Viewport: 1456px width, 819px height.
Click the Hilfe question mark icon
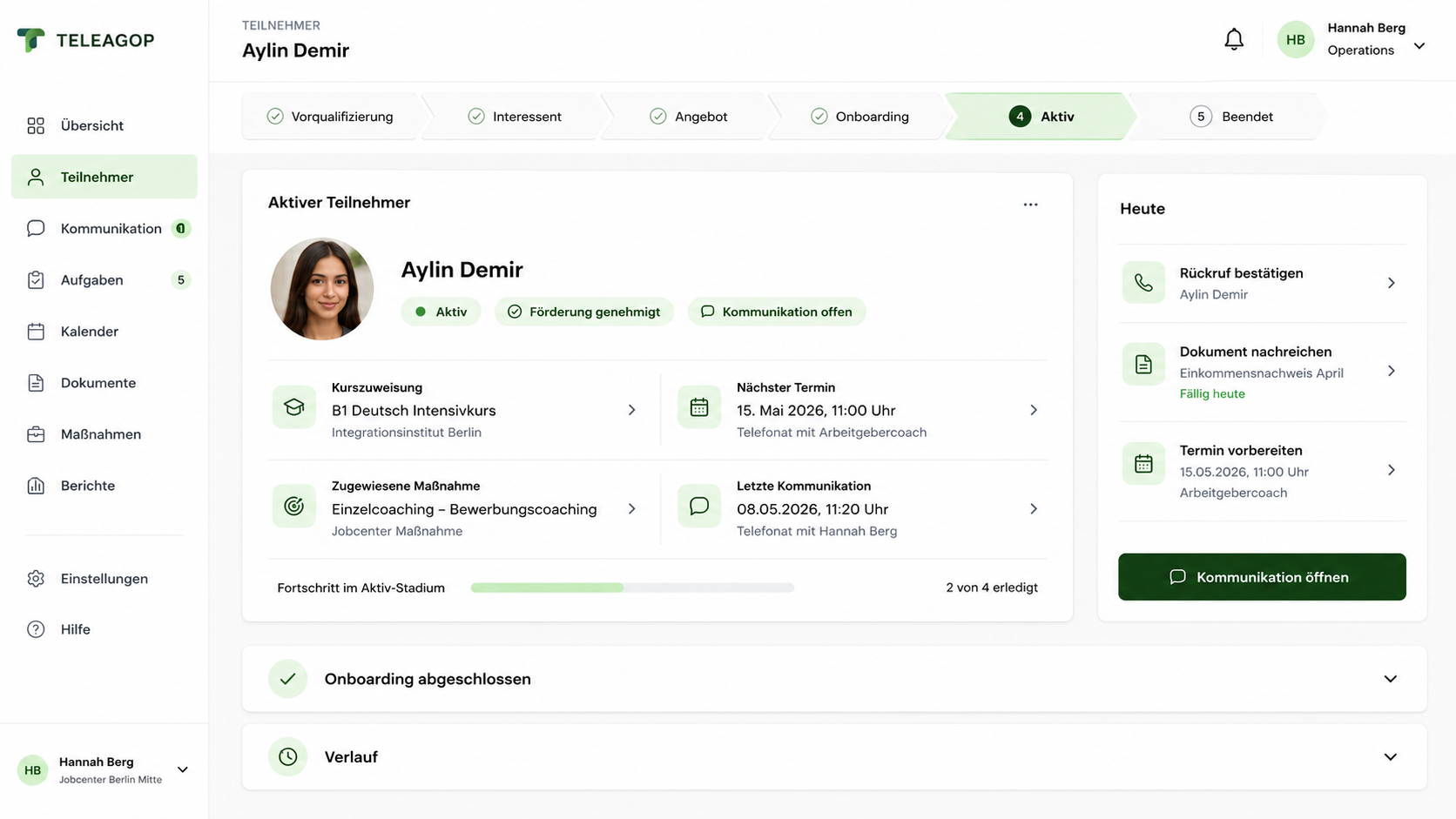[x=36, y=629]
